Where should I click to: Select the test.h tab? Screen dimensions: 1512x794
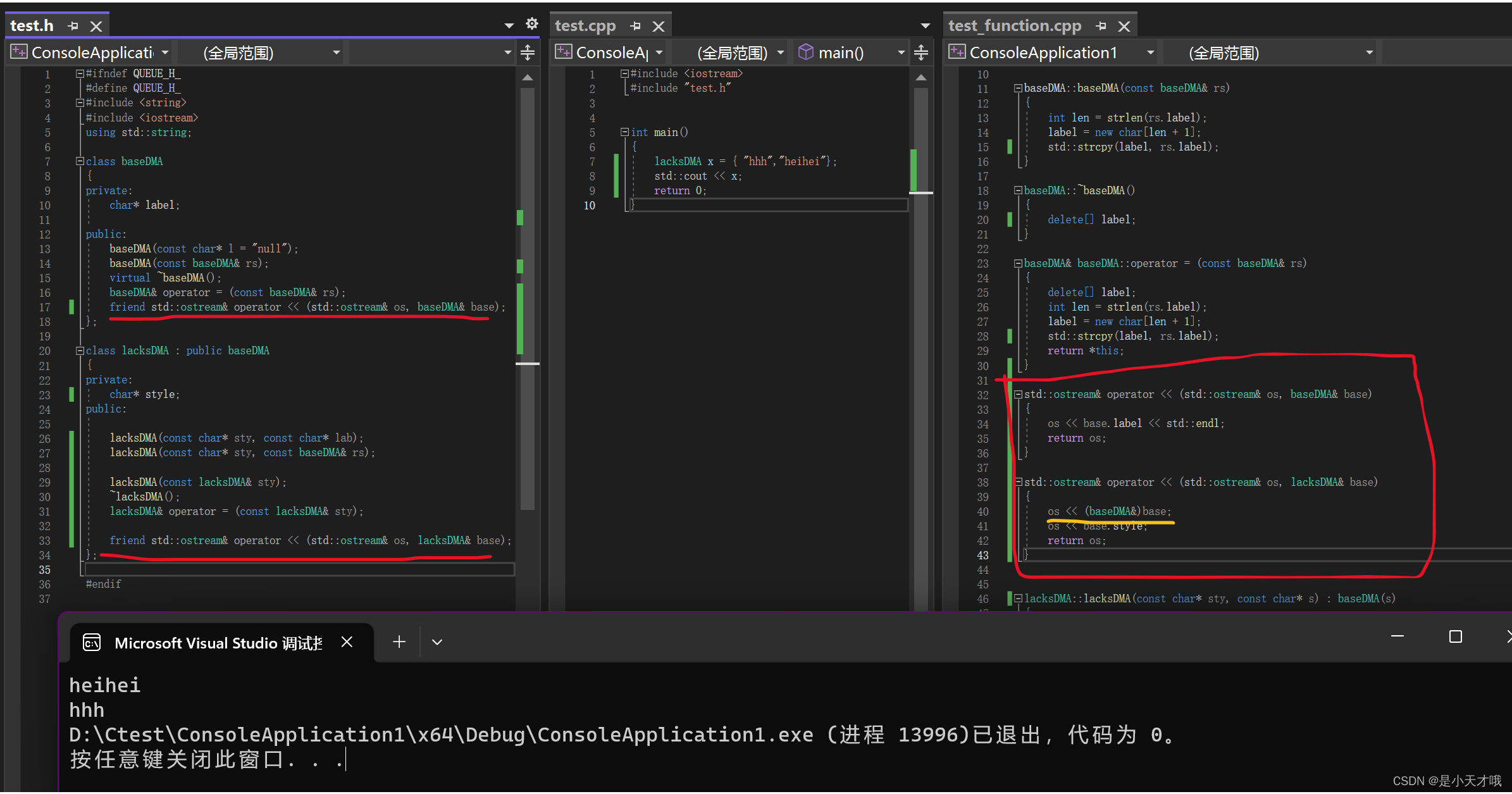click(32, 26)
